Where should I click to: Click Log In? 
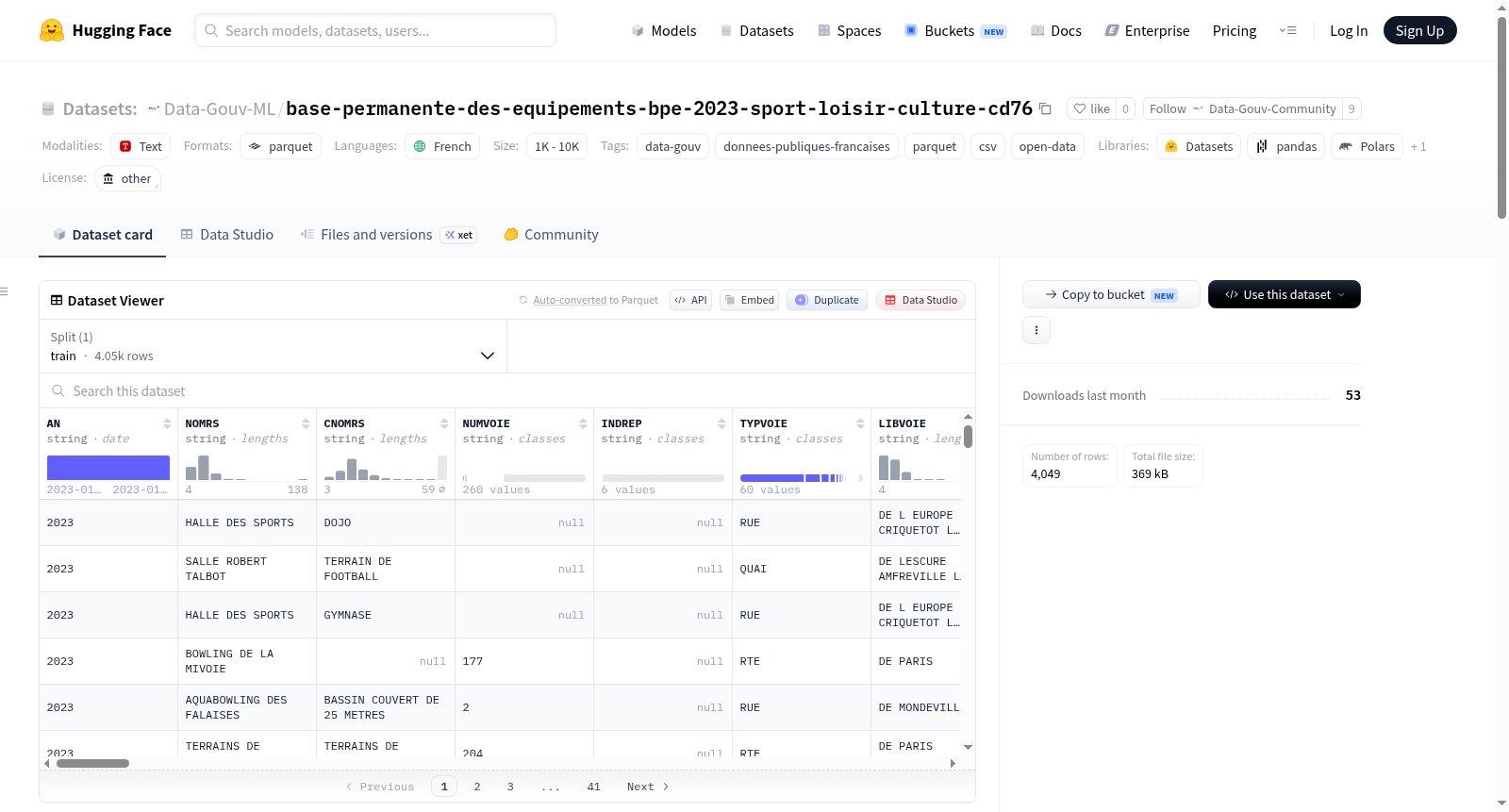pos(1349,30)
